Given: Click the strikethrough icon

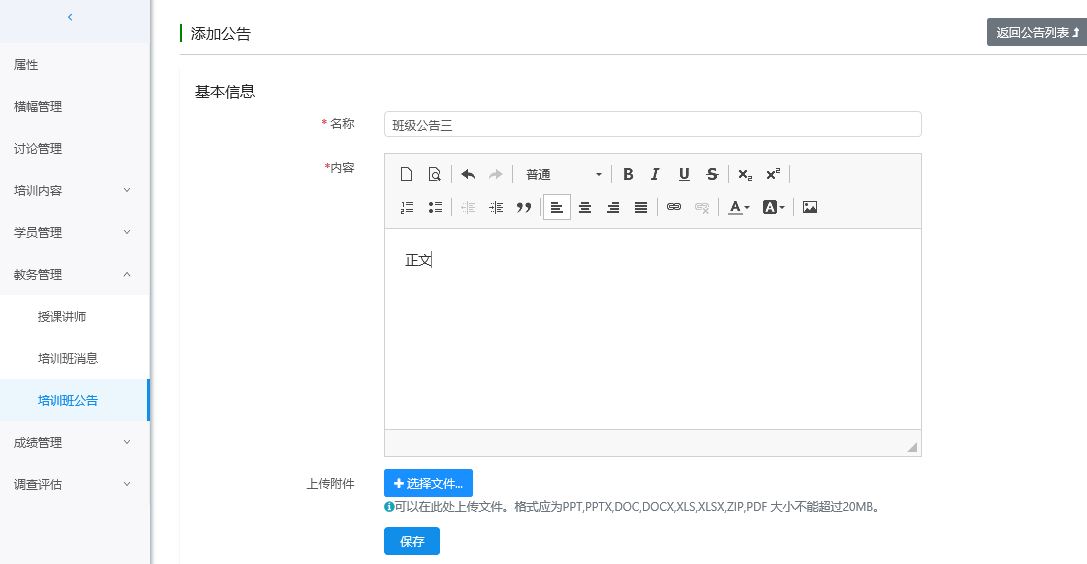Looking at the screenshot, I should [712, 174].
